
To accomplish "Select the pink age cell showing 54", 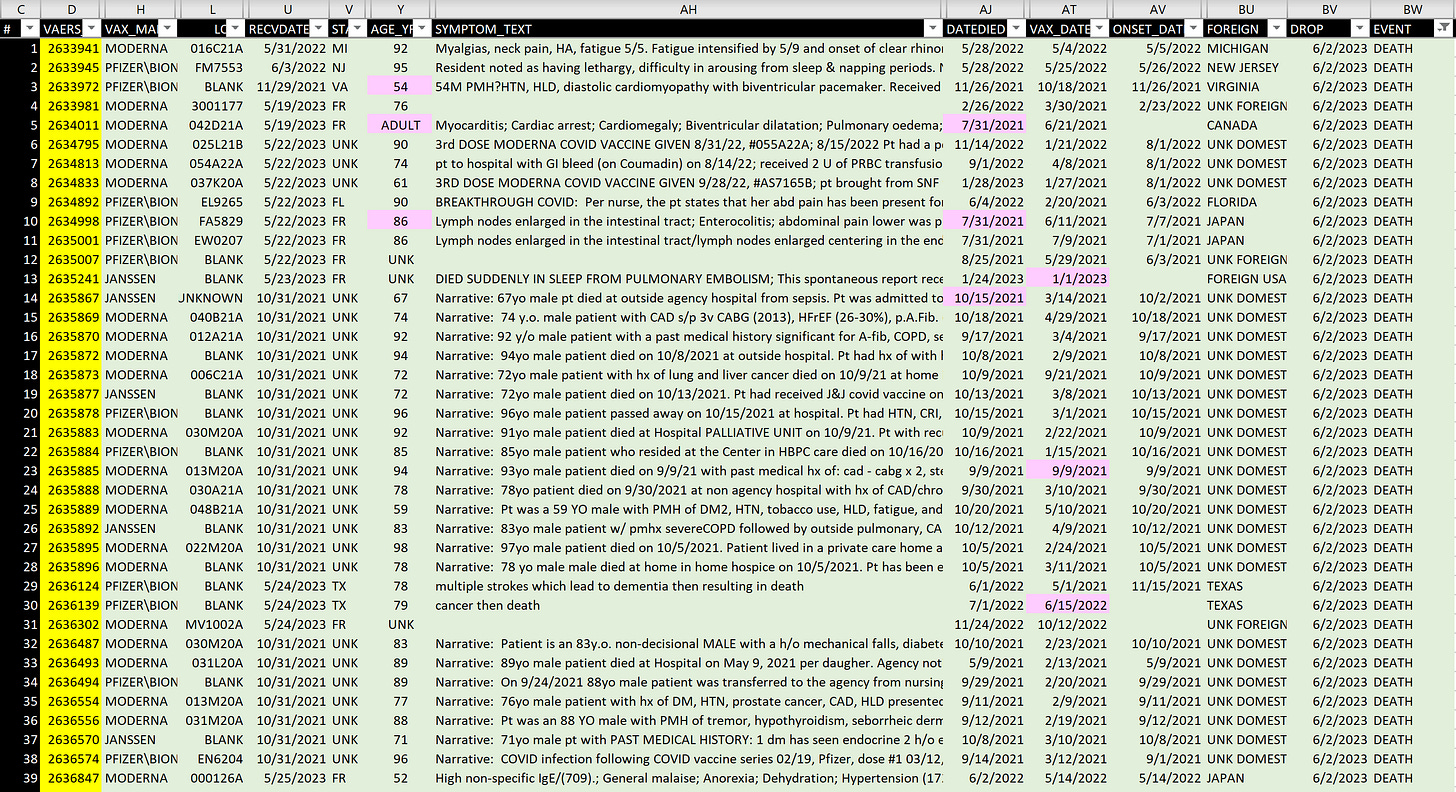I will [x=401, y=87].
